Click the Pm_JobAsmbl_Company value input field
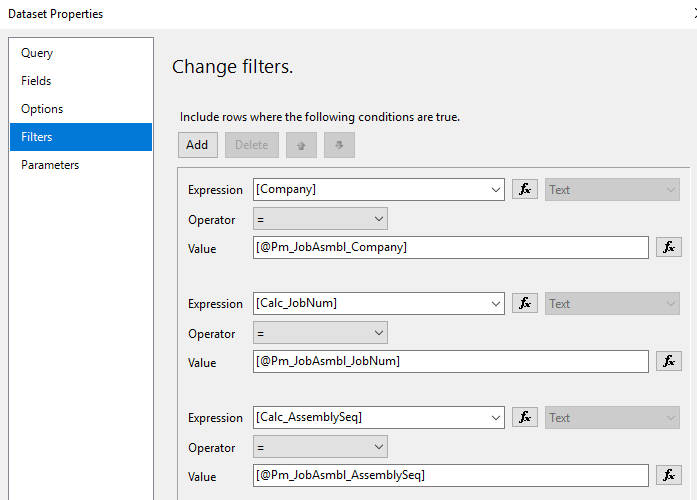Viewport: 697px width, 500px height. [451, 247]
